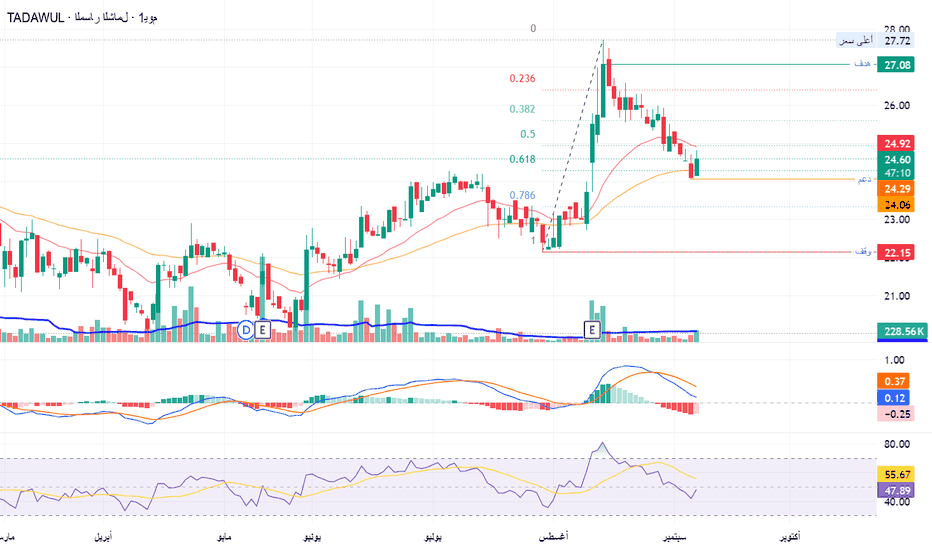Image resolution: width=932 pixels, height=550 pixels.
Task: Select the 0.618 Fibonacci level label
Action: [x=522, y=159]
